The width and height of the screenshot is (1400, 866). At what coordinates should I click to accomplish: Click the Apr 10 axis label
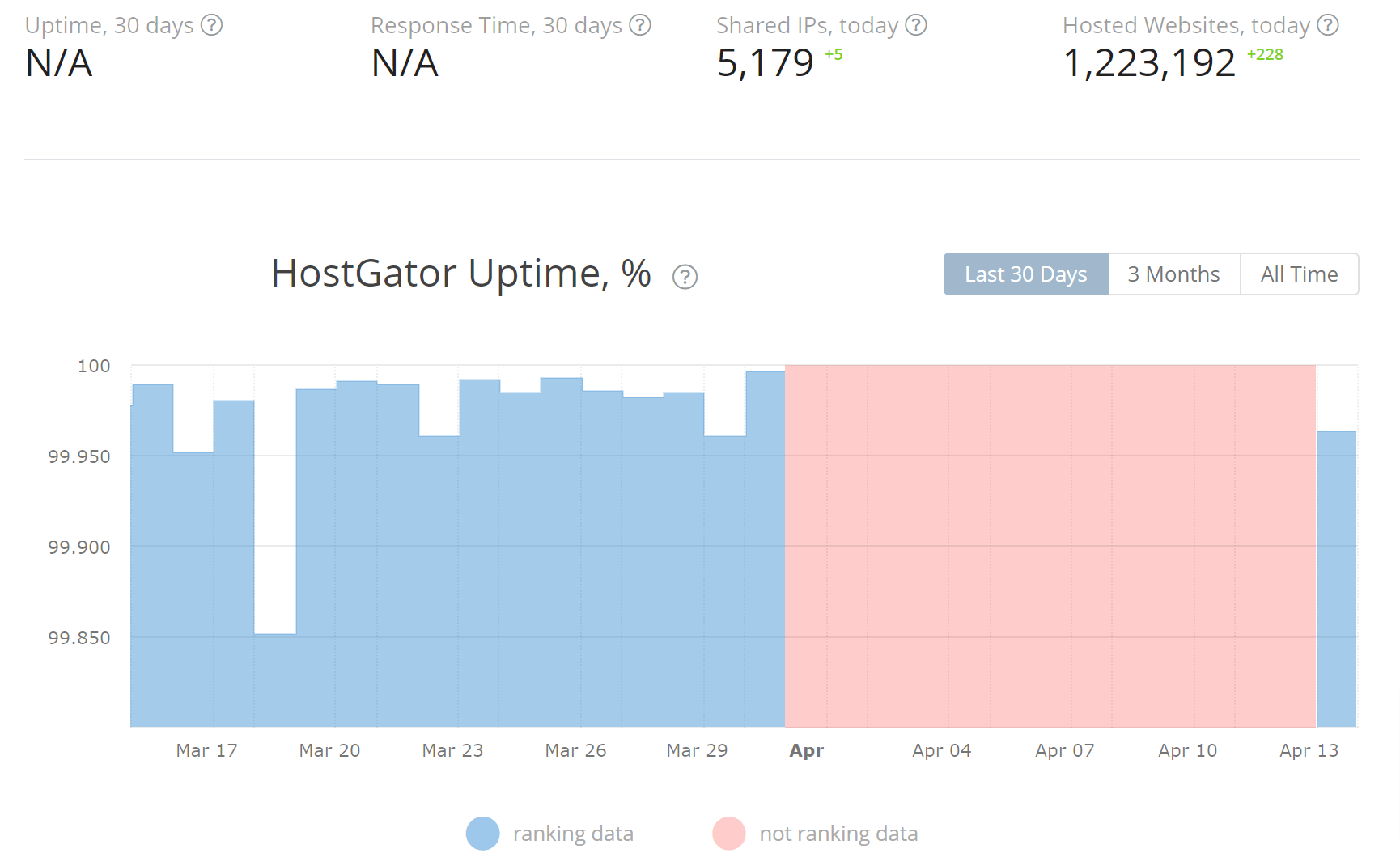pyautogui.click(x=1188, y=750)
